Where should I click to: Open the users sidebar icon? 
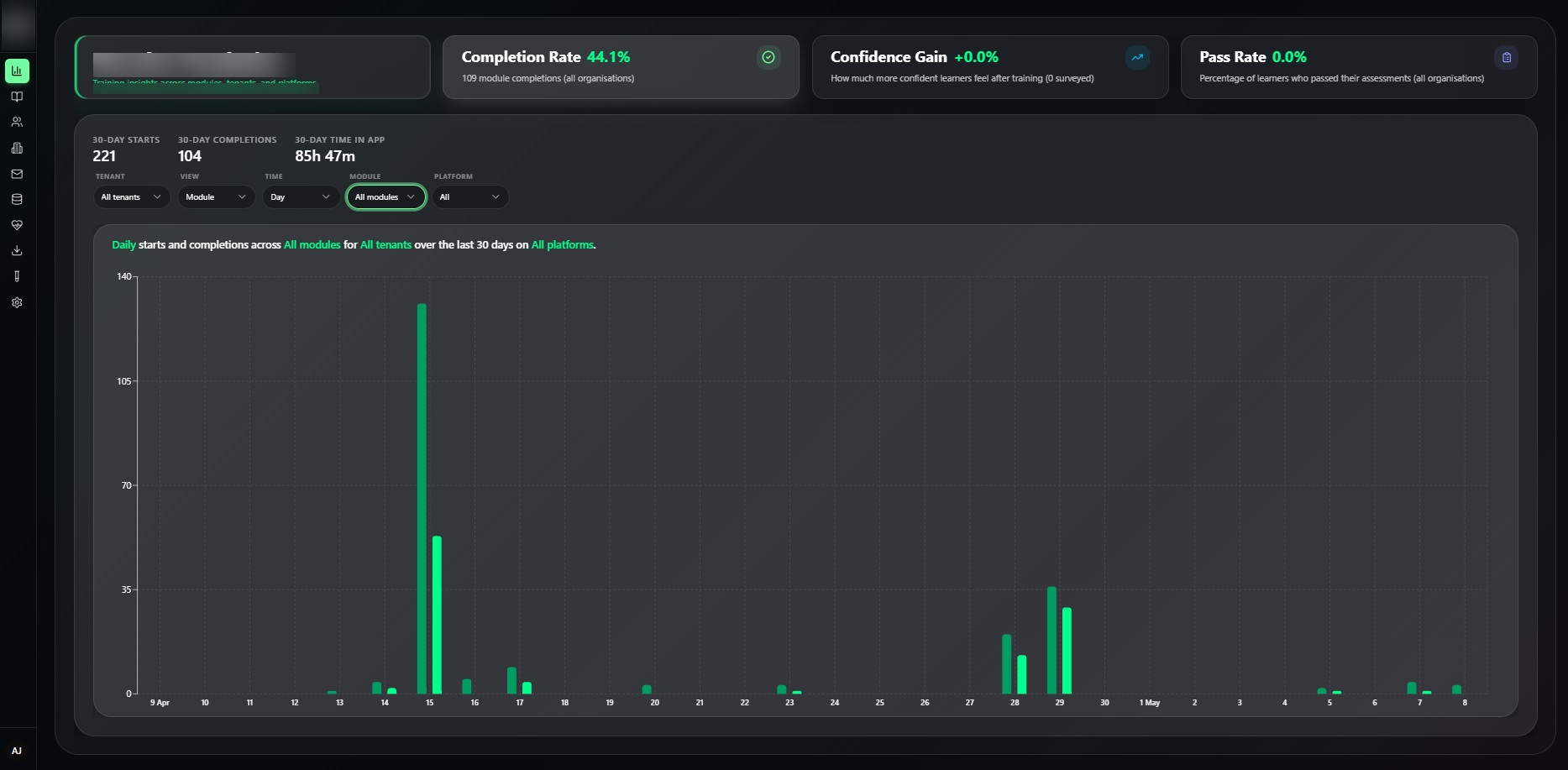click(x=17, y=122)
